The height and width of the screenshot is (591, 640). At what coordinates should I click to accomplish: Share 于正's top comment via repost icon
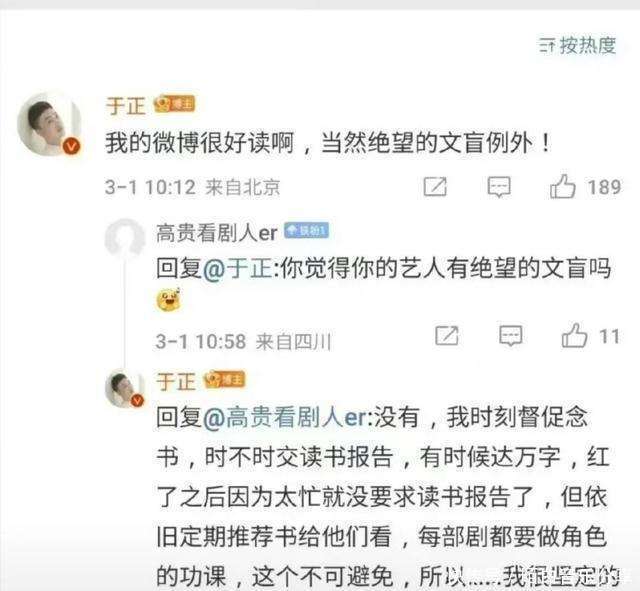click(435, 187)
